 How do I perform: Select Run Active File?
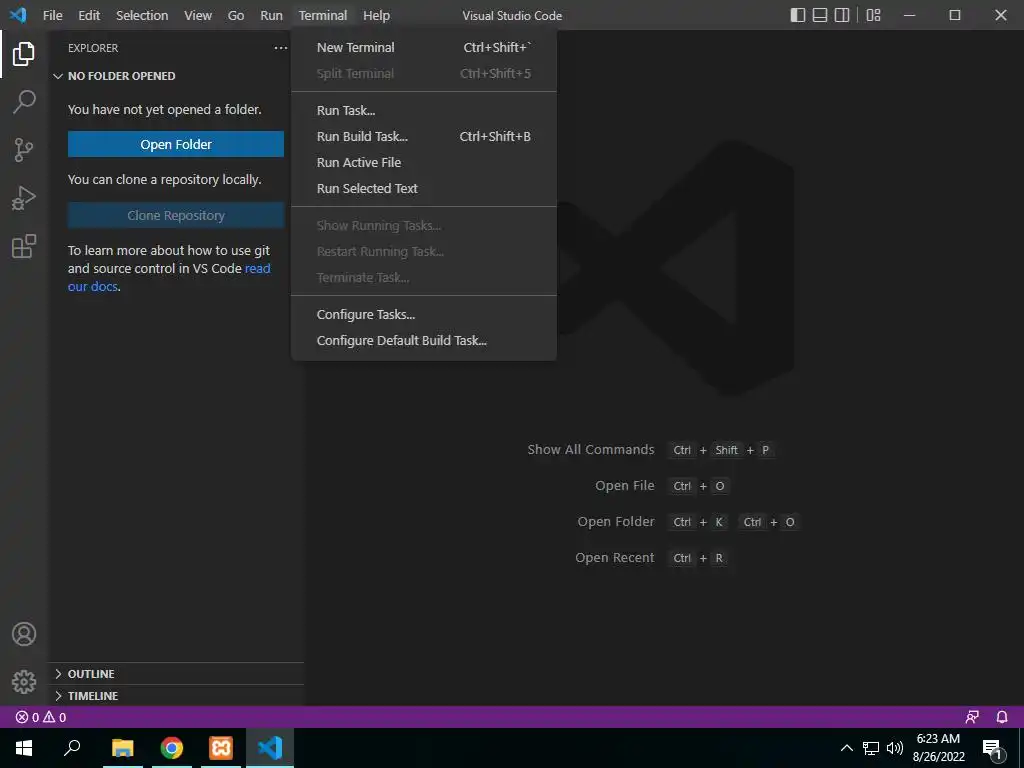point(424,163)
